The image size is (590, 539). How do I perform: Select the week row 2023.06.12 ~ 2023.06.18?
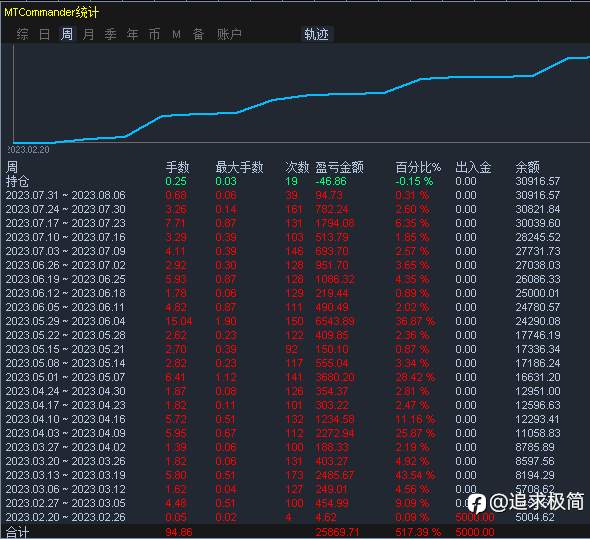283,293
